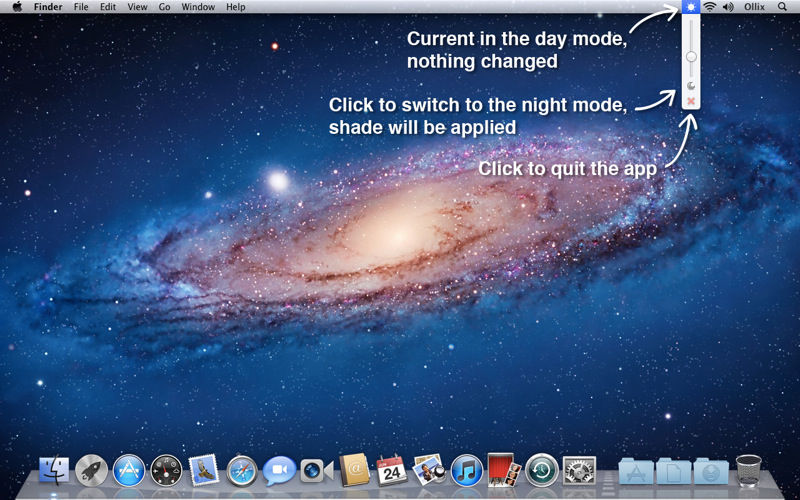Open the View menu
This screenshot has height=500, width=800.
pyautogui.click(x=137, y=7)
